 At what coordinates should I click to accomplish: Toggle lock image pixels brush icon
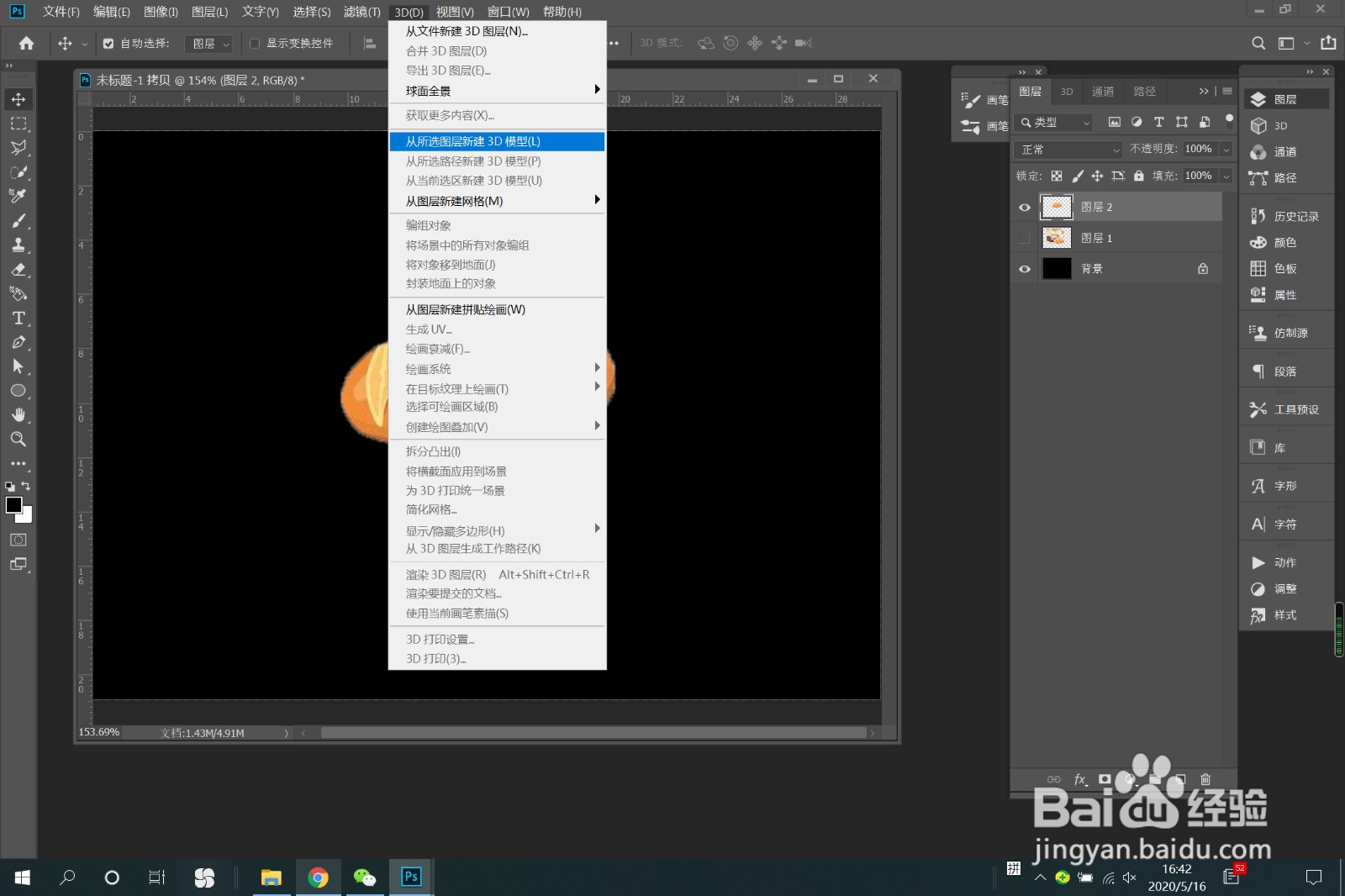1078,176
